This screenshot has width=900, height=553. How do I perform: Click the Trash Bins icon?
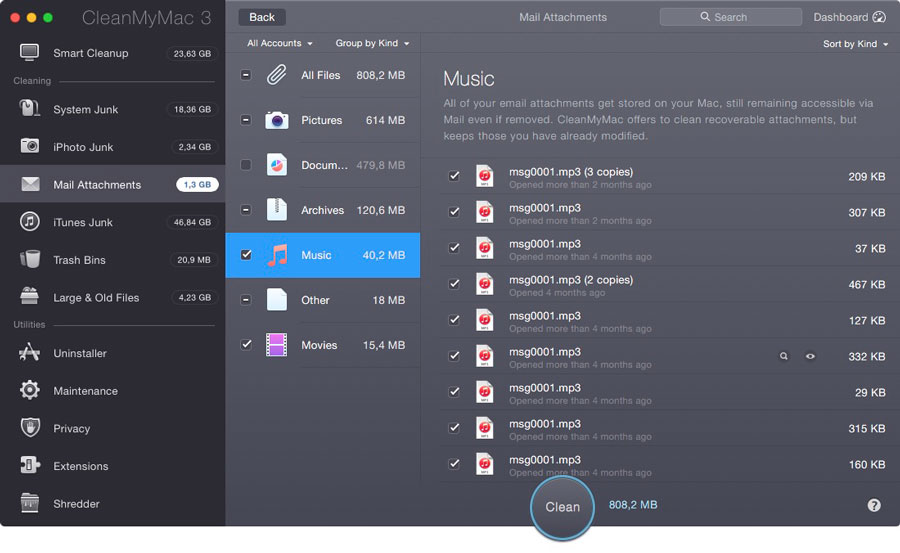pyautogui.click(x=30, y=259)
